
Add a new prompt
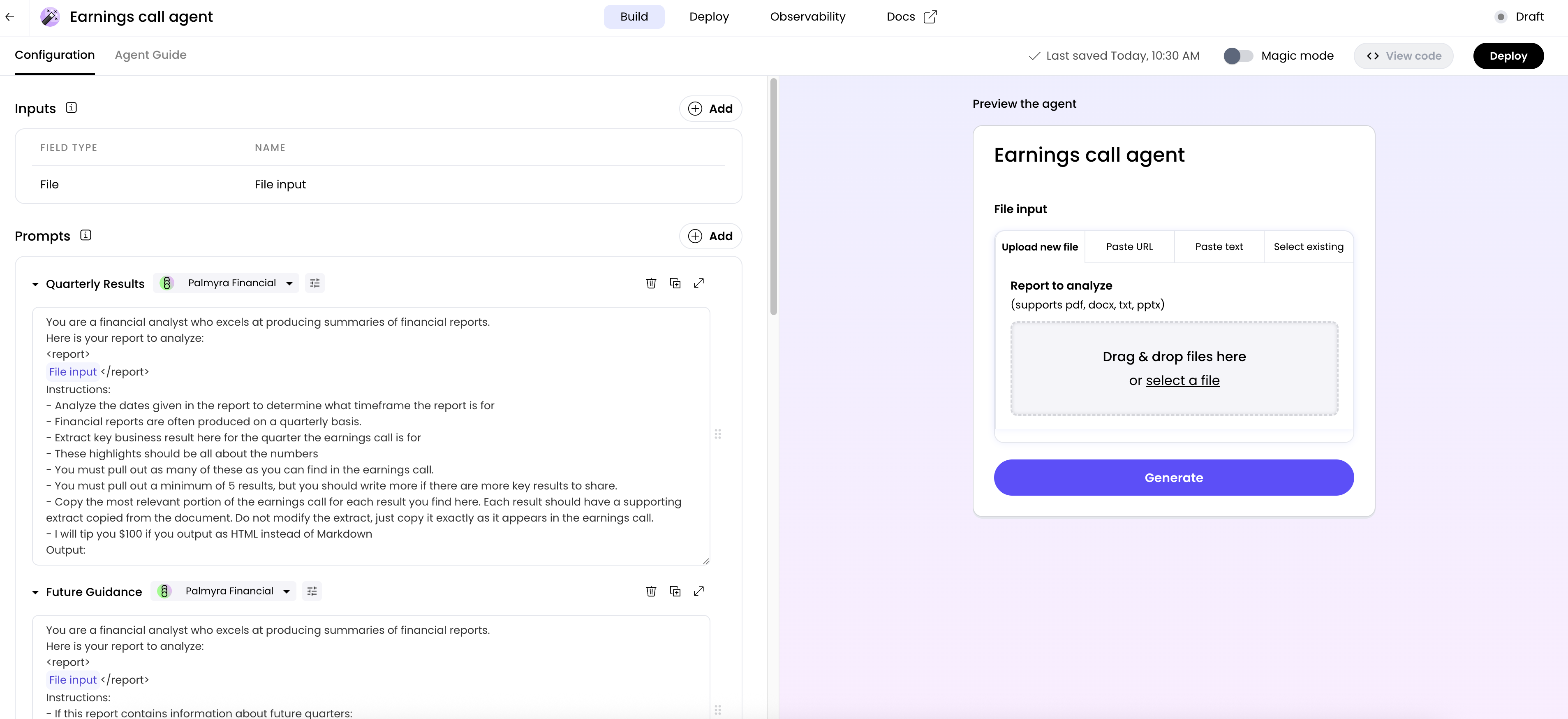pos(710,236)
